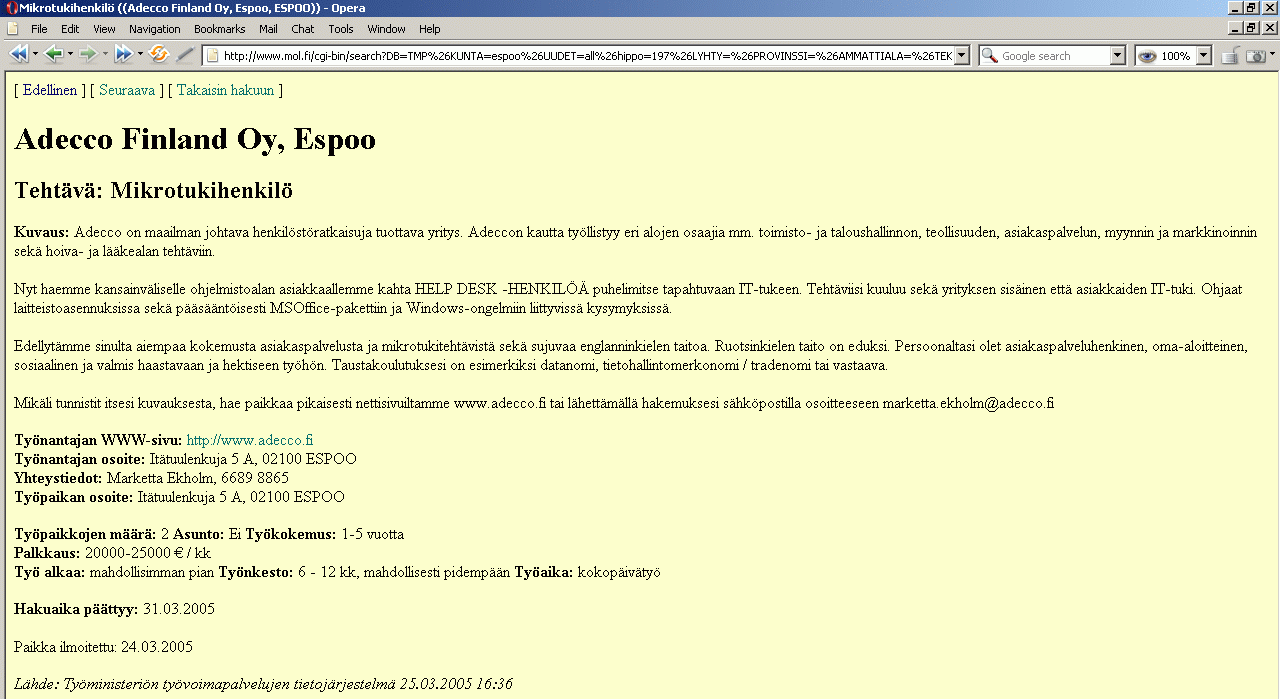
Task: Click the camera icon at toolbar end
Action: [x=1255, y=56]
